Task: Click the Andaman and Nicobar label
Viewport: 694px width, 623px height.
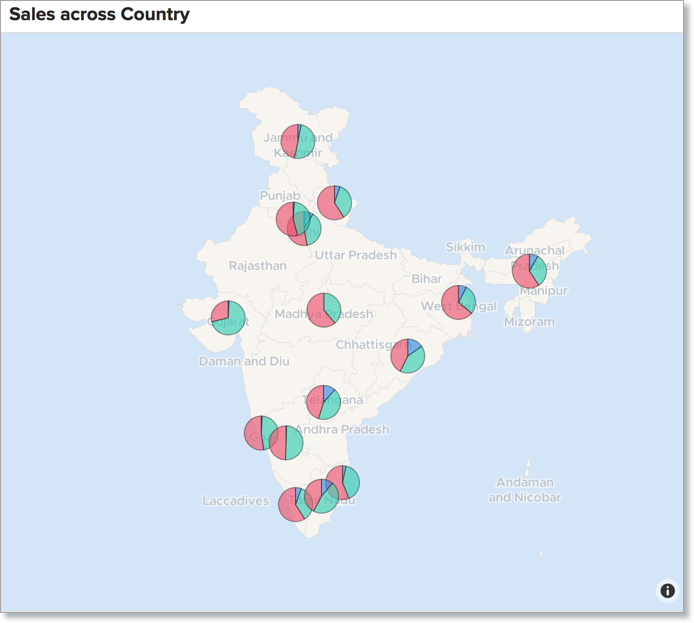Action: coord(524,490)
